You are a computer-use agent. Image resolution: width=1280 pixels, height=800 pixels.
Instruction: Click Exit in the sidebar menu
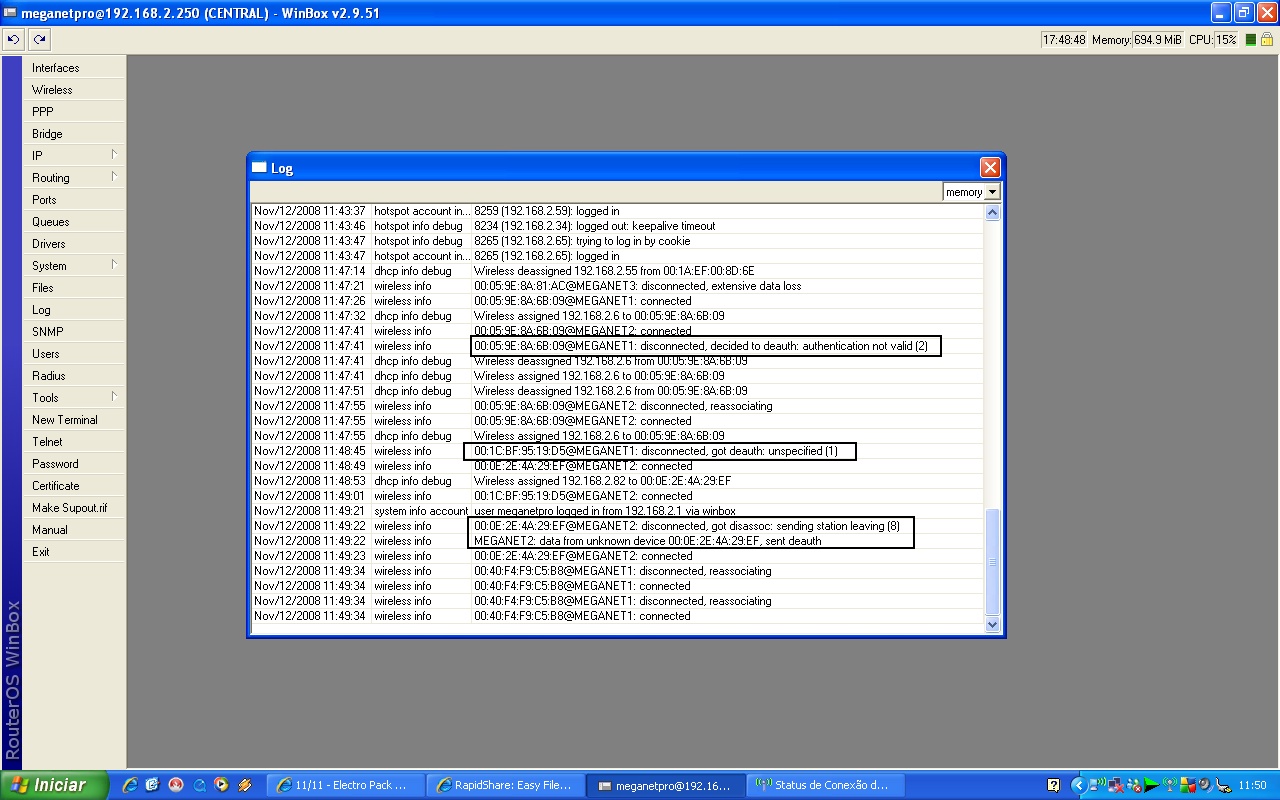[75, 551]
